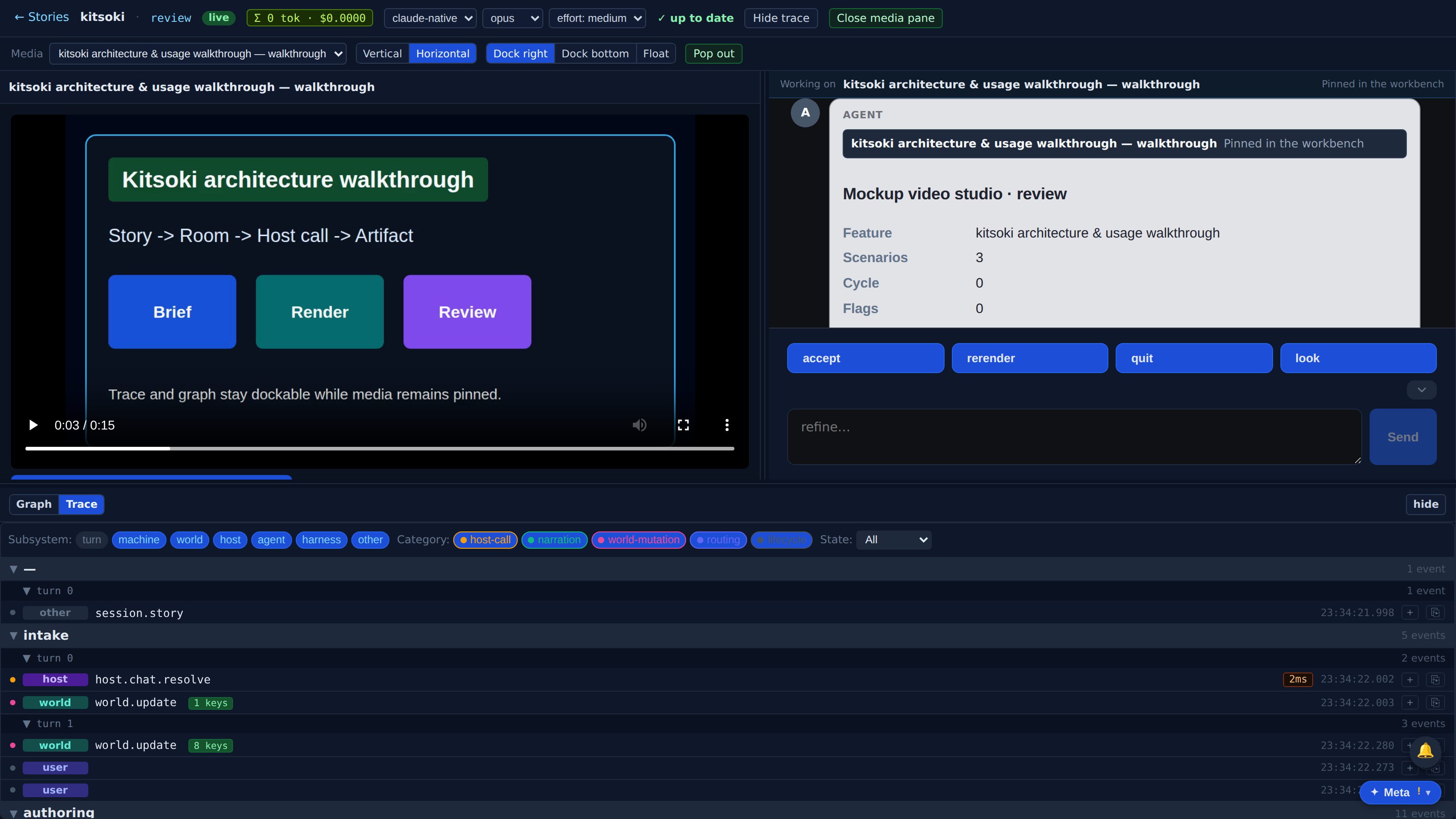The height and width of the screenshot is (819, 1456).
Task: Toggle the world-mutation category filter
Action: click(x=639, y=540)
